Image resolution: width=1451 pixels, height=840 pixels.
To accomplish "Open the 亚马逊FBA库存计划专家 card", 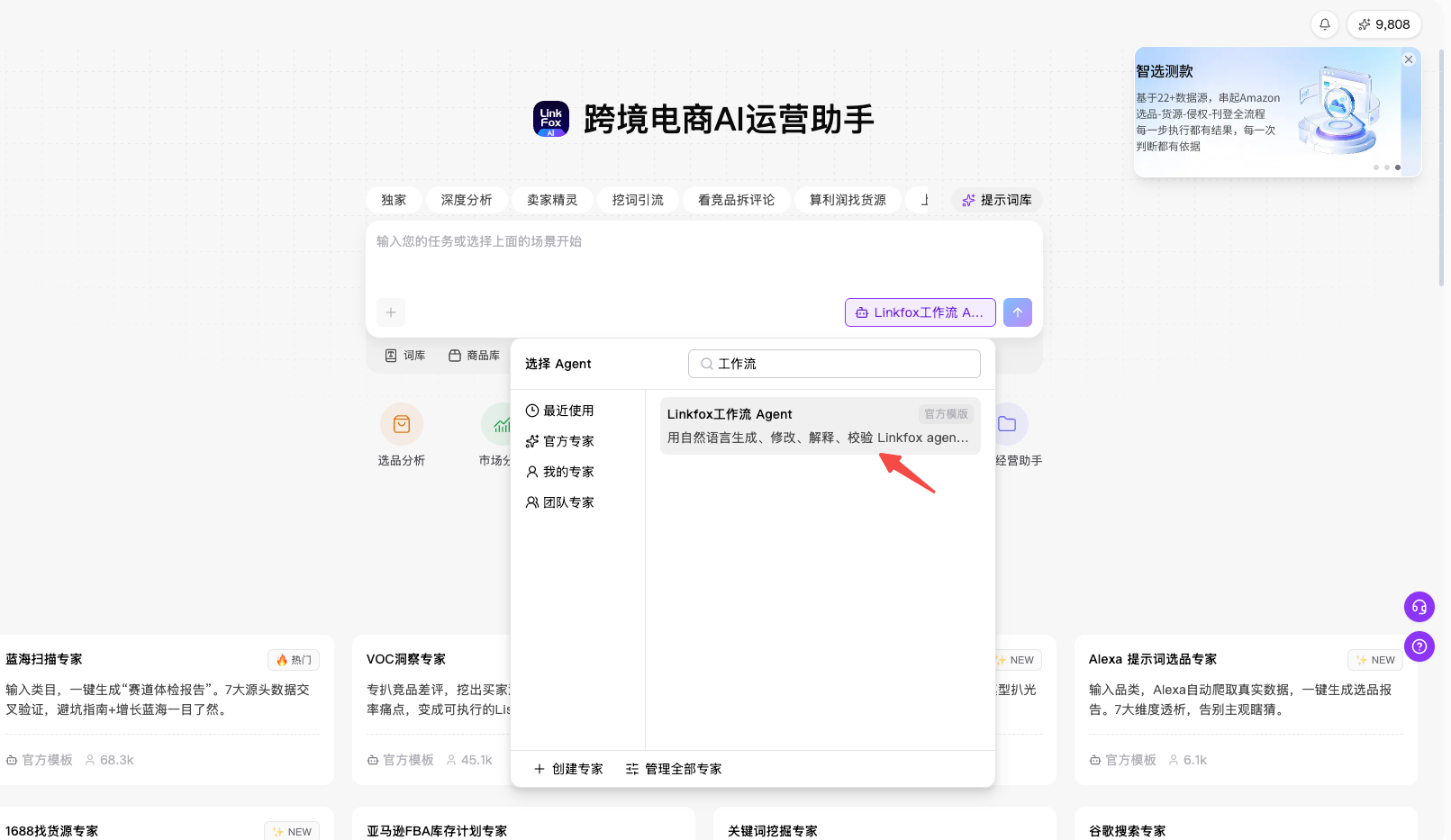I will (x=523, y=824).
